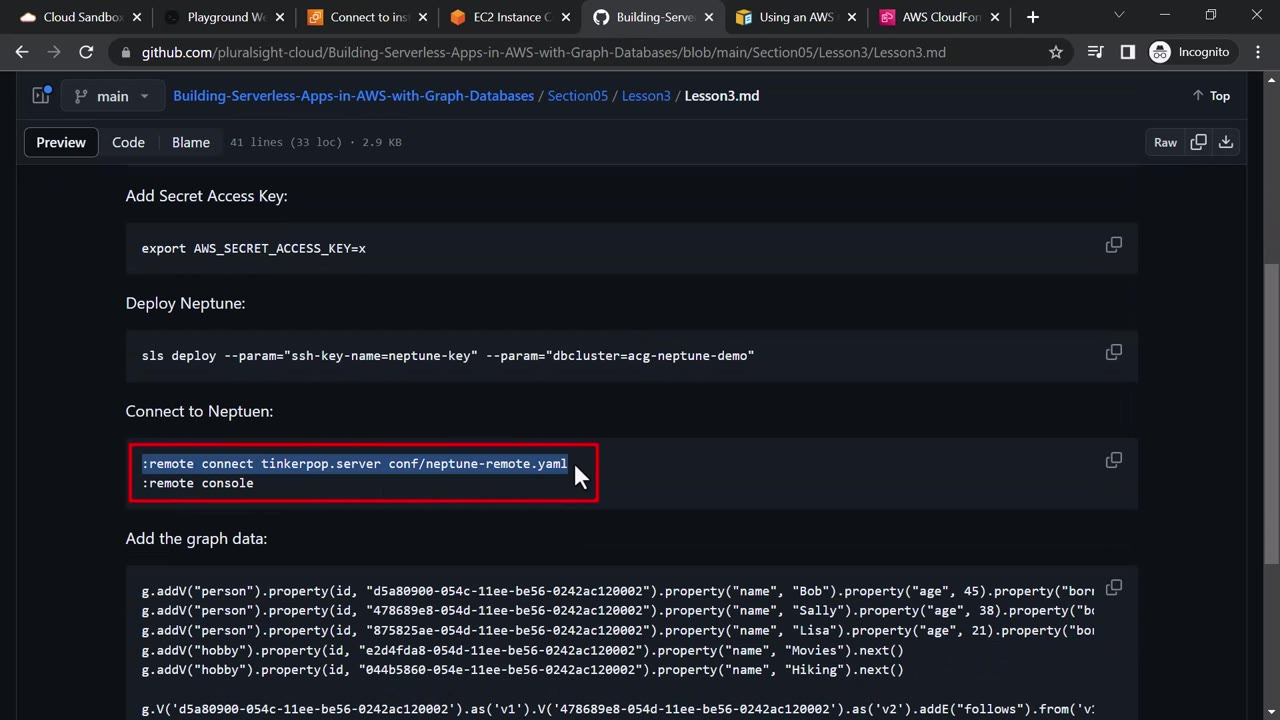
Task: Click the 'Add the graph data:' text
Action: (196, 538)
